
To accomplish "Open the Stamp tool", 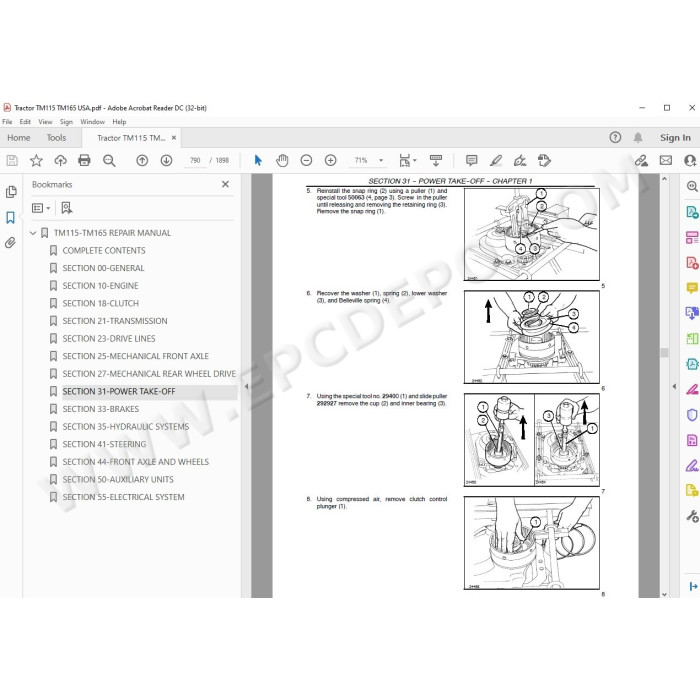I will [x=544, y=160].
